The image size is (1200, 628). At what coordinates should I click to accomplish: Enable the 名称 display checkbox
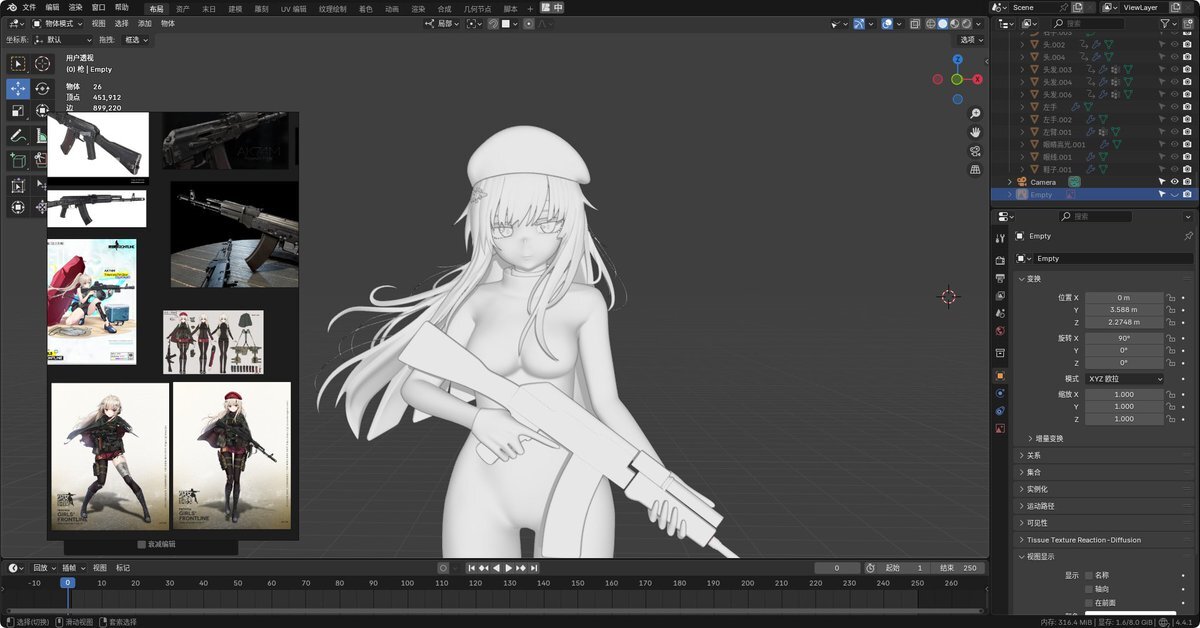[1089, 575]
